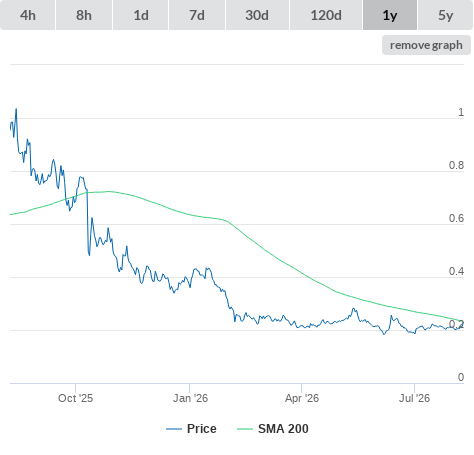Click the Jul '26 axis label
Screen dimensions: 474x455
pos(414,398)
